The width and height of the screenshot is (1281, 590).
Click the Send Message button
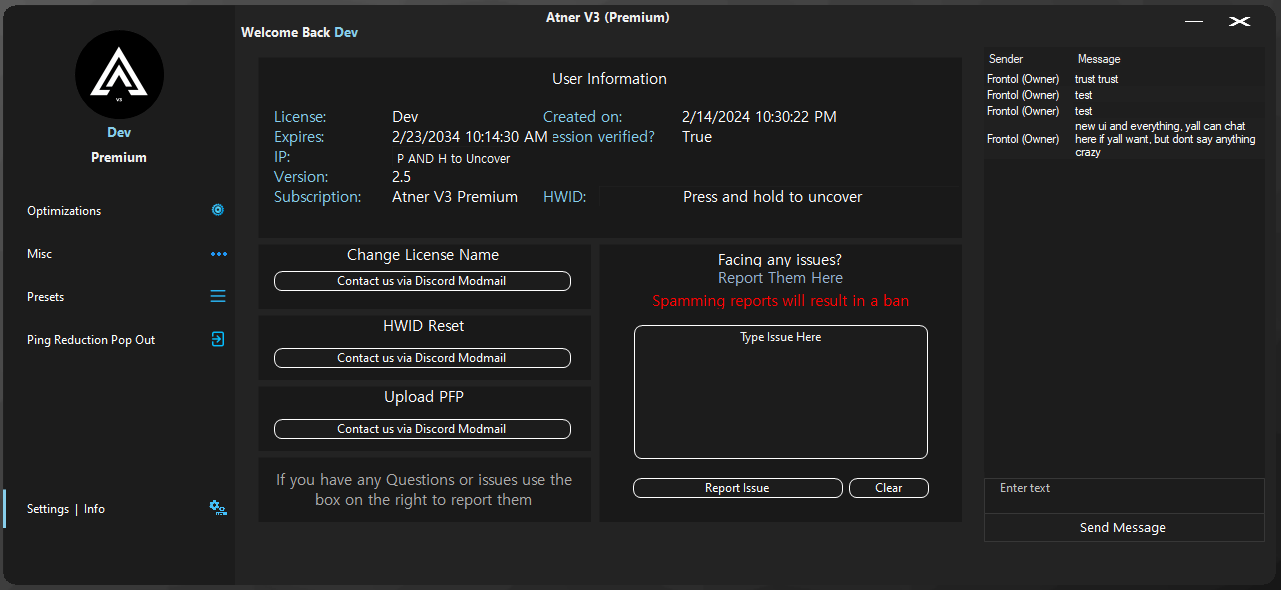click(x=1123, y=528)
